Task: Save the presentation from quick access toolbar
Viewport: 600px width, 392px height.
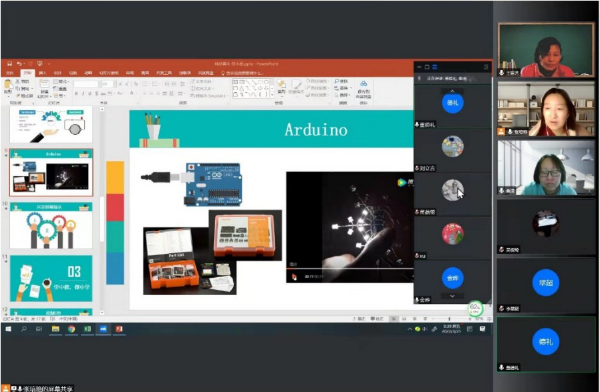Action: 10,64
